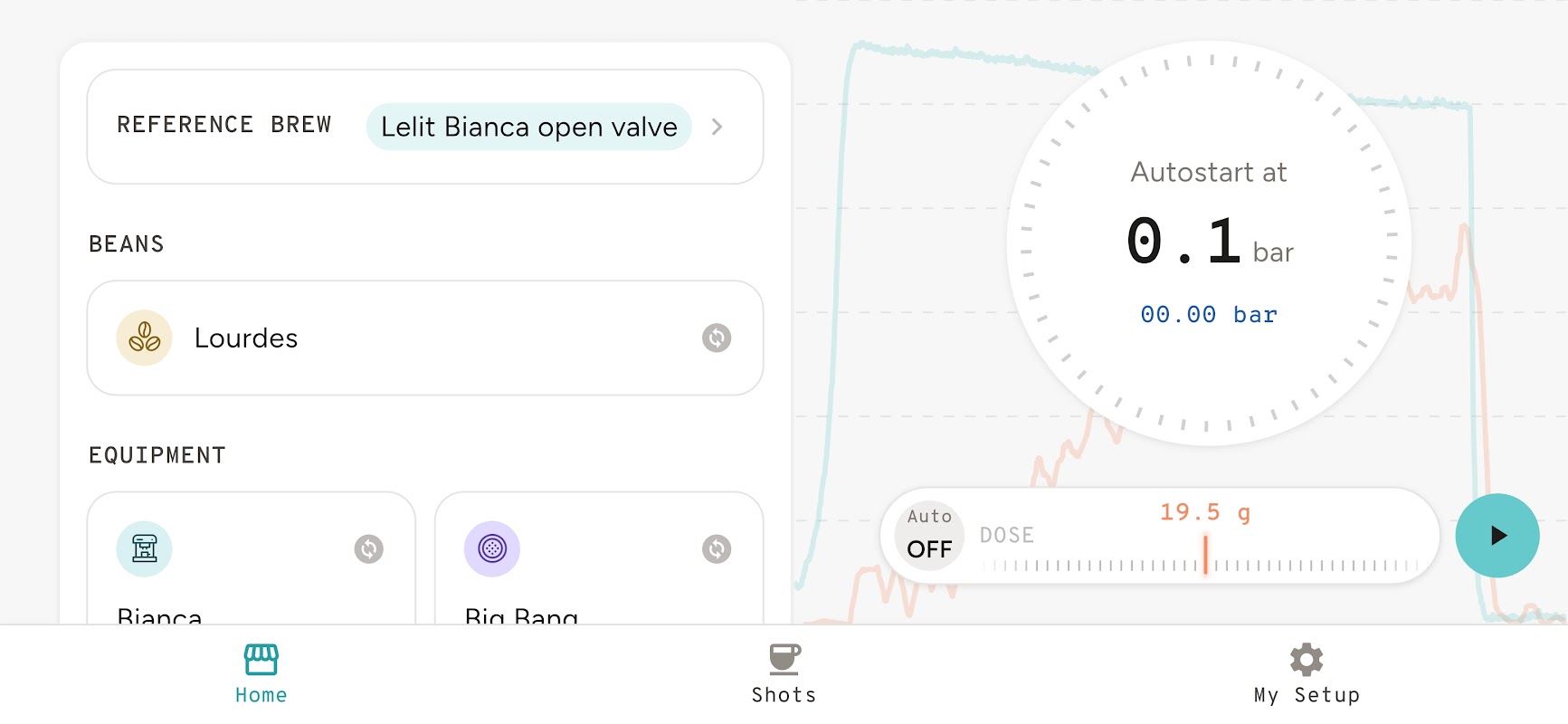Viewport: 1568px width, 724px height.
Task: Click the Big Bang equipment name
Action: [x=521, y=615]
